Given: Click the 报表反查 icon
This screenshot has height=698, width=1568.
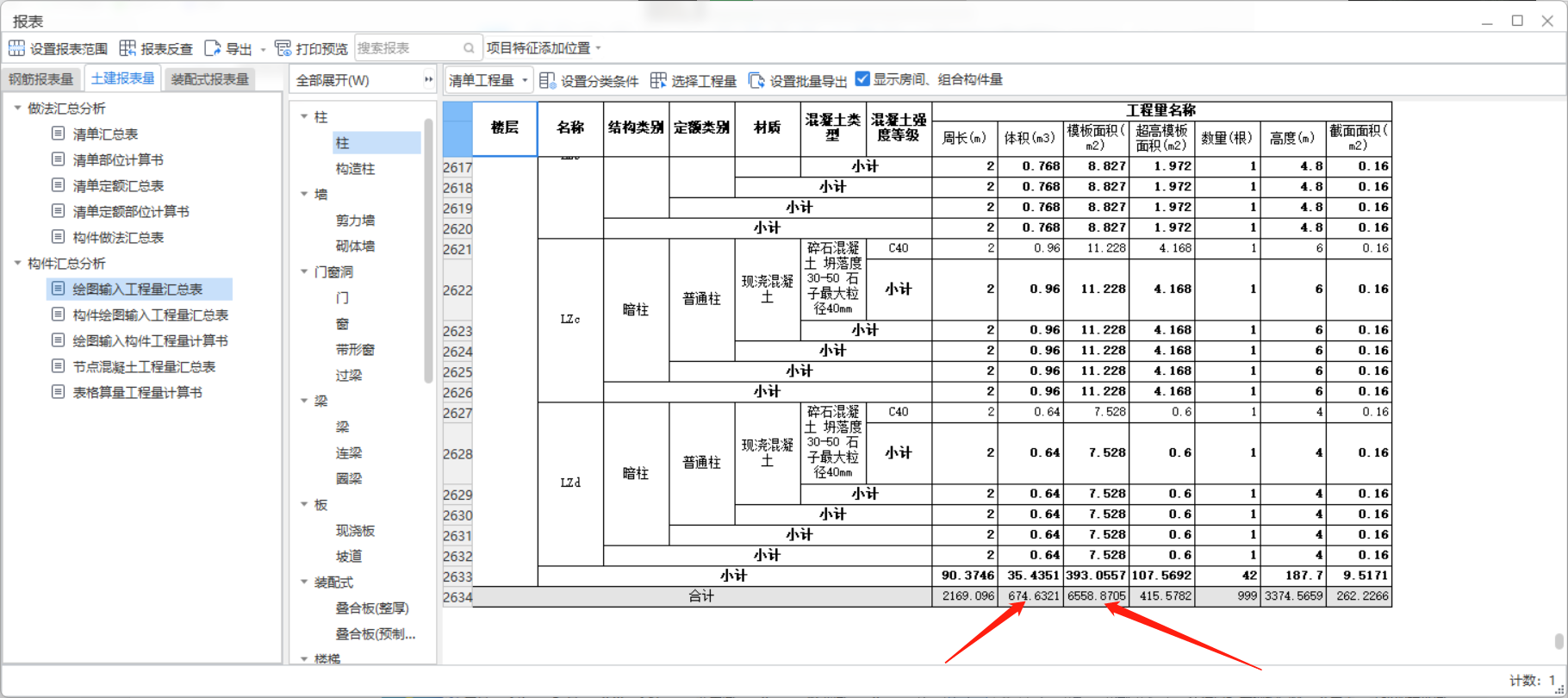Looking at the screenshot, I should [128, 48].
